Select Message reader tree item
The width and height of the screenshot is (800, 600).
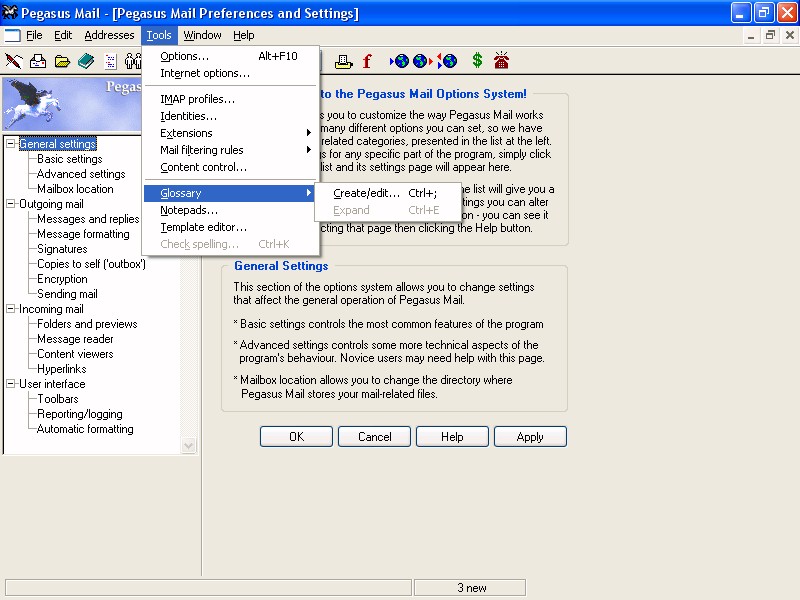(76, 339)
